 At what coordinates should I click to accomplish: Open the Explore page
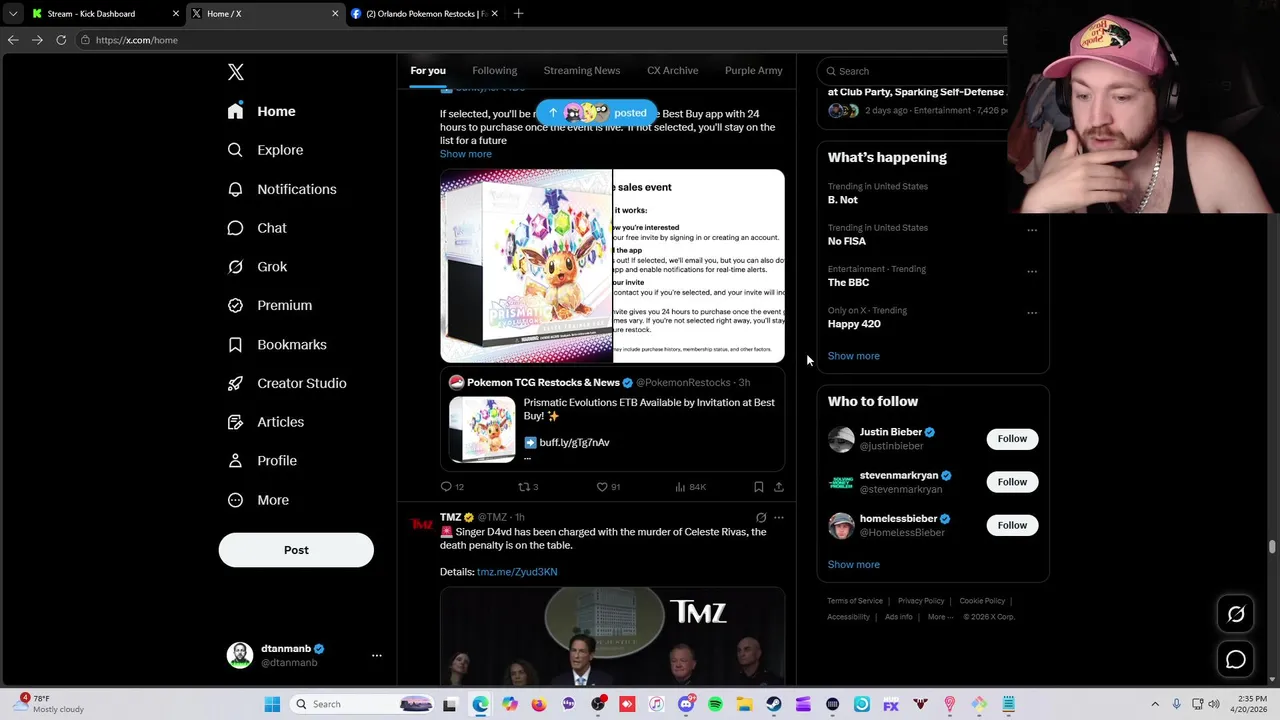pos(265,150)
